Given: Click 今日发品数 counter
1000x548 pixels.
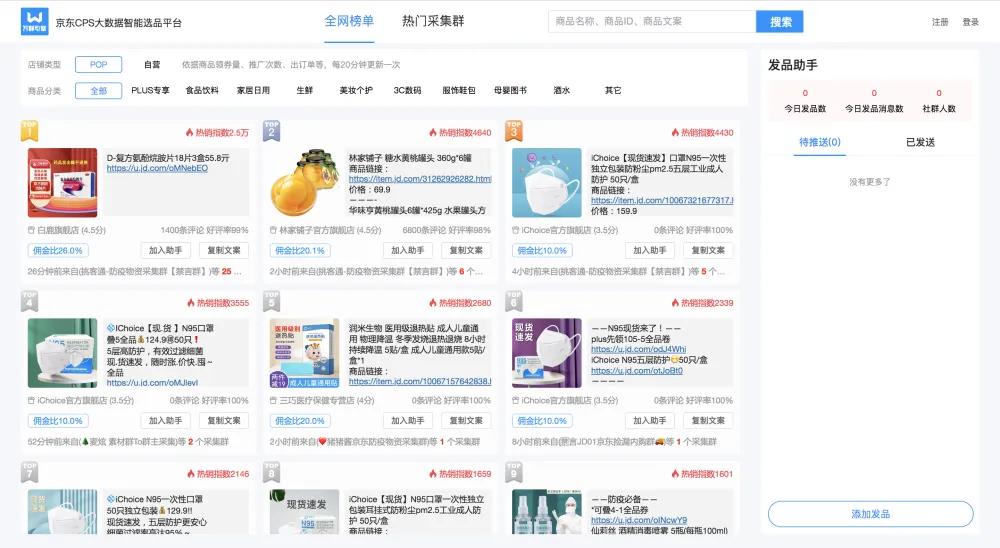Looking at the screenshot, I should pyautogui.click(x=805, y=101).
